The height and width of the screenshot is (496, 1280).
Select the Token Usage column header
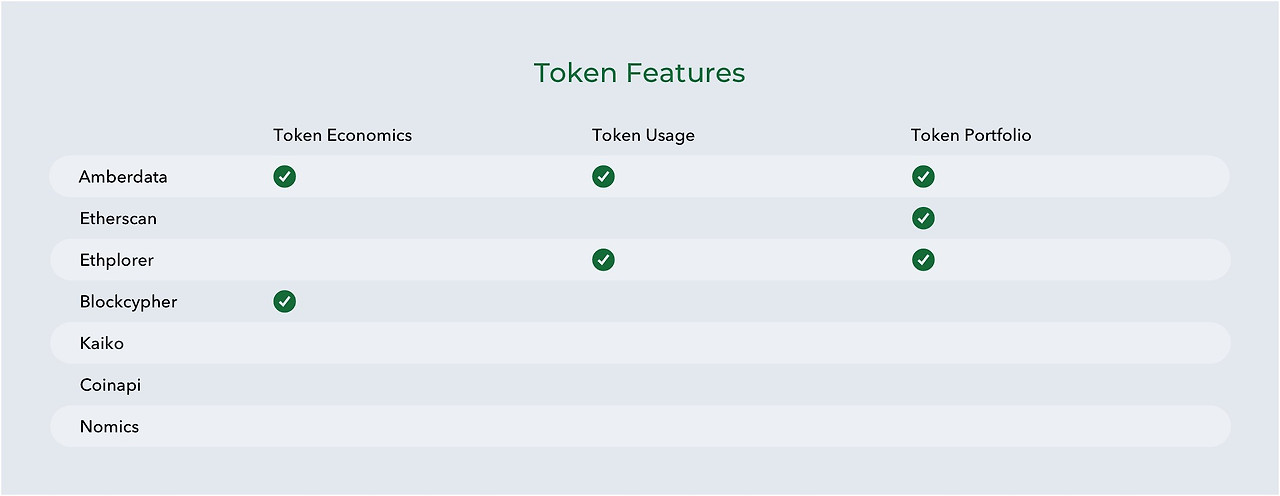tap(643, 135)
